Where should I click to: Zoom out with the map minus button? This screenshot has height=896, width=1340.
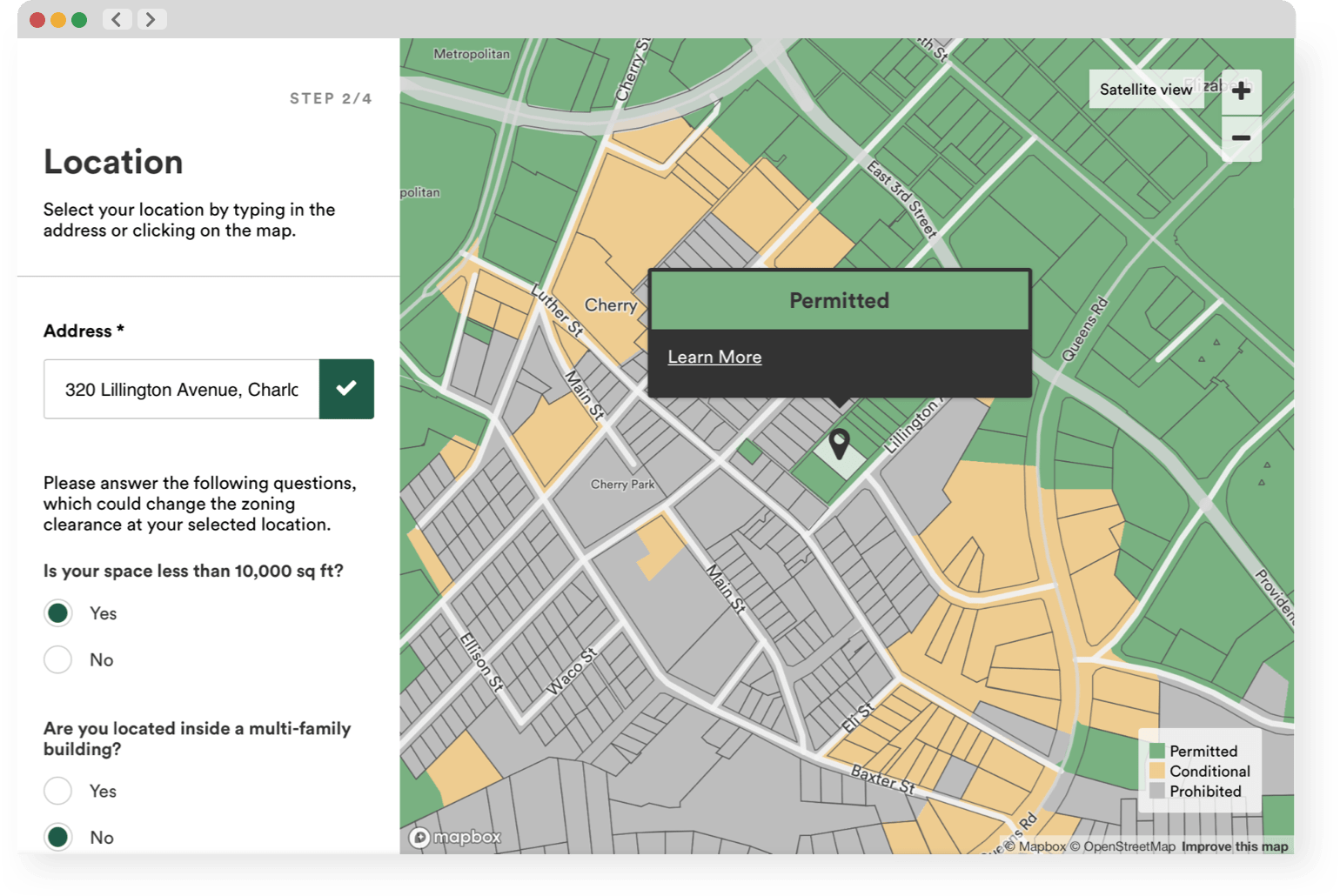[x=1242, y=137]
